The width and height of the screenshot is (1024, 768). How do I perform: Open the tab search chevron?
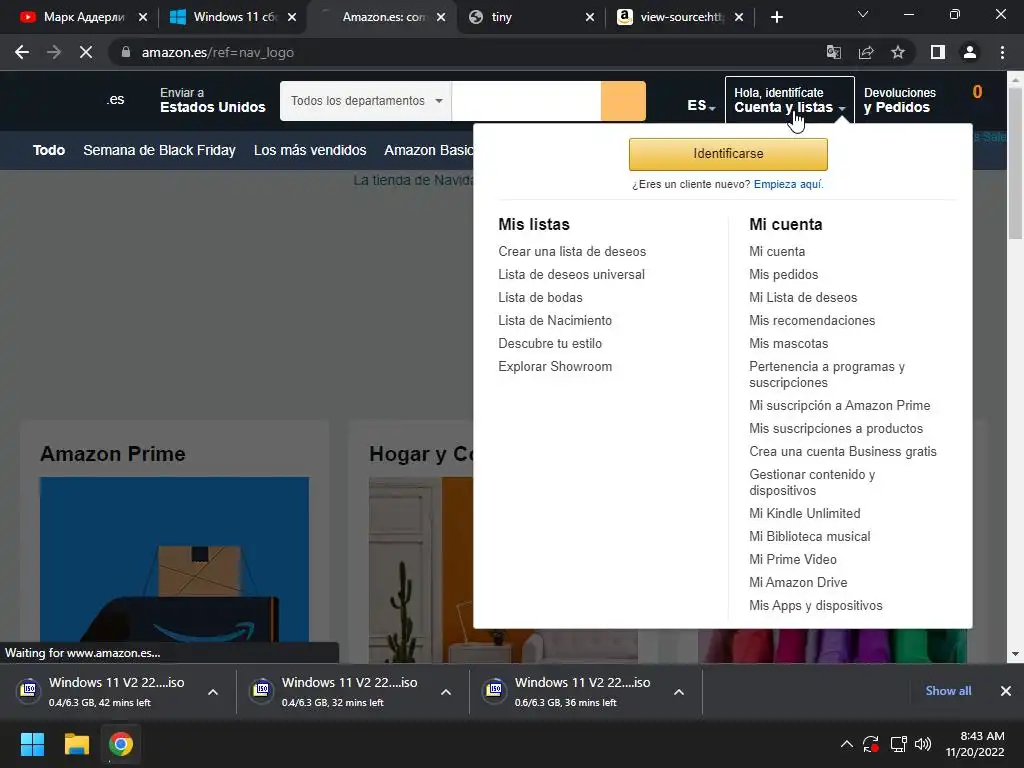pos(863,14)
